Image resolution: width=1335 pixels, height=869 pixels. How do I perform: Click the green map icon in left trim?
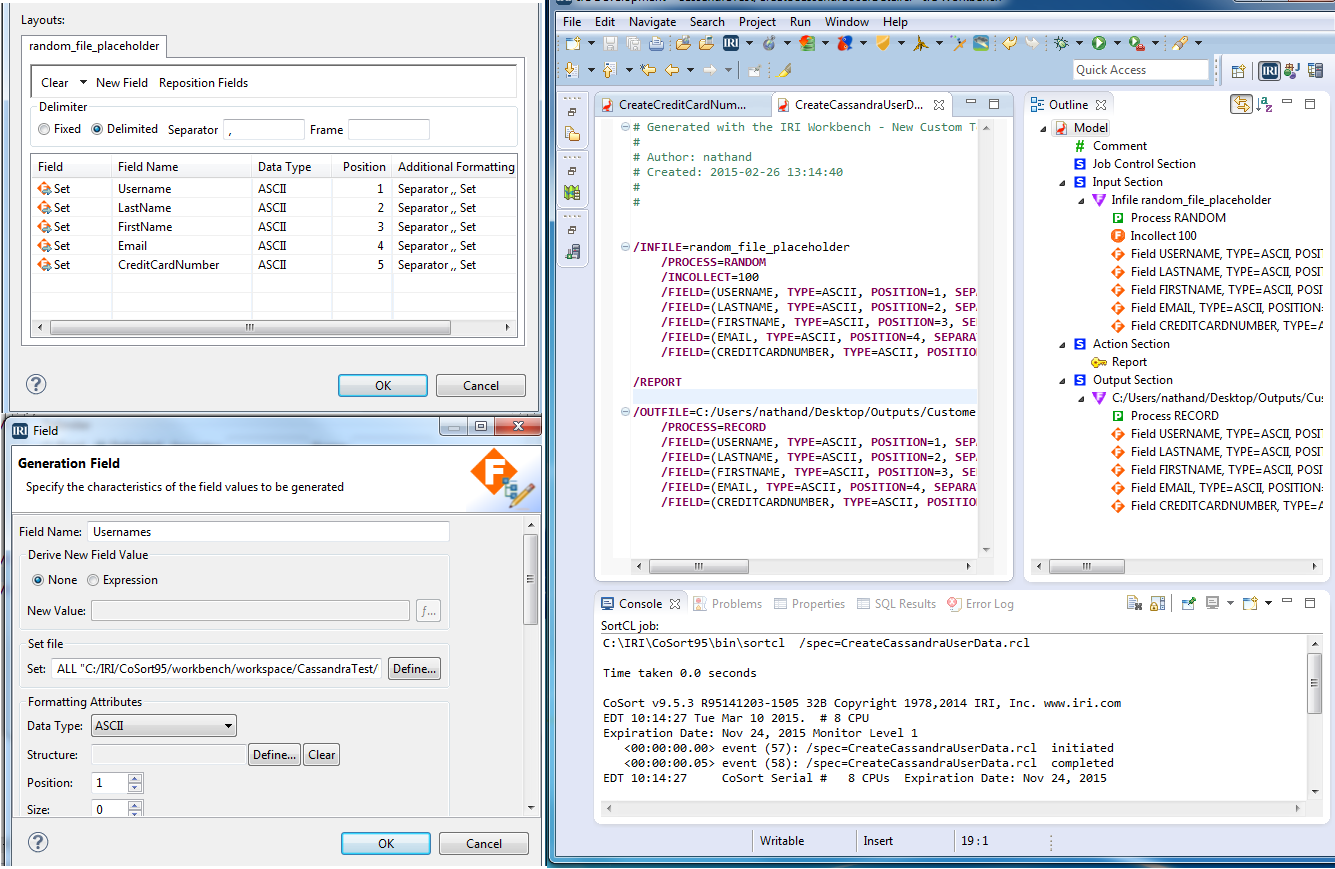572,192
